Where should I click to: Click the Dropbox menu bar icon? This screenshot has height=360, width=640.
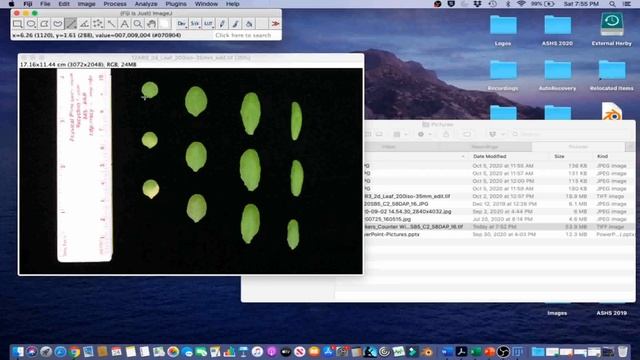tap(477, 4)
